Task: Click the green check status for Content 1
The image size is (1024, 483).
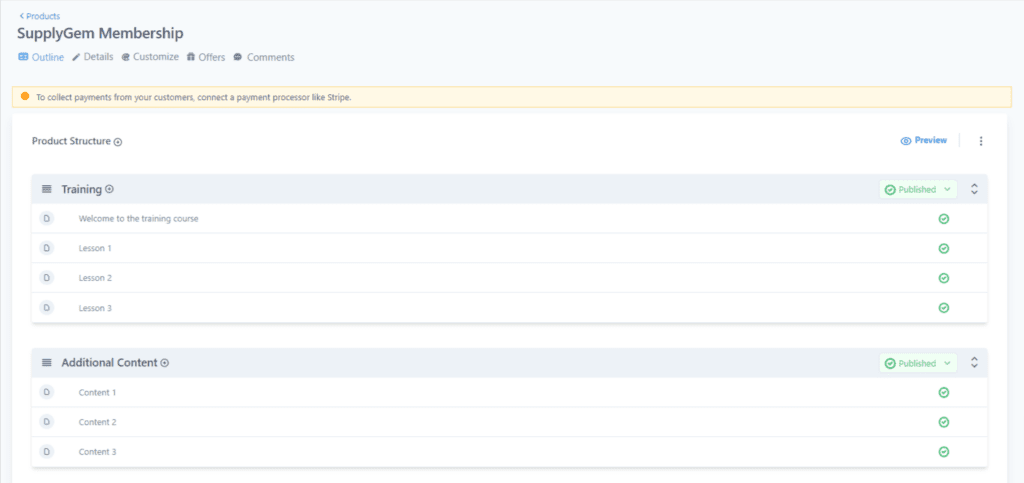Action: point(944,392)
